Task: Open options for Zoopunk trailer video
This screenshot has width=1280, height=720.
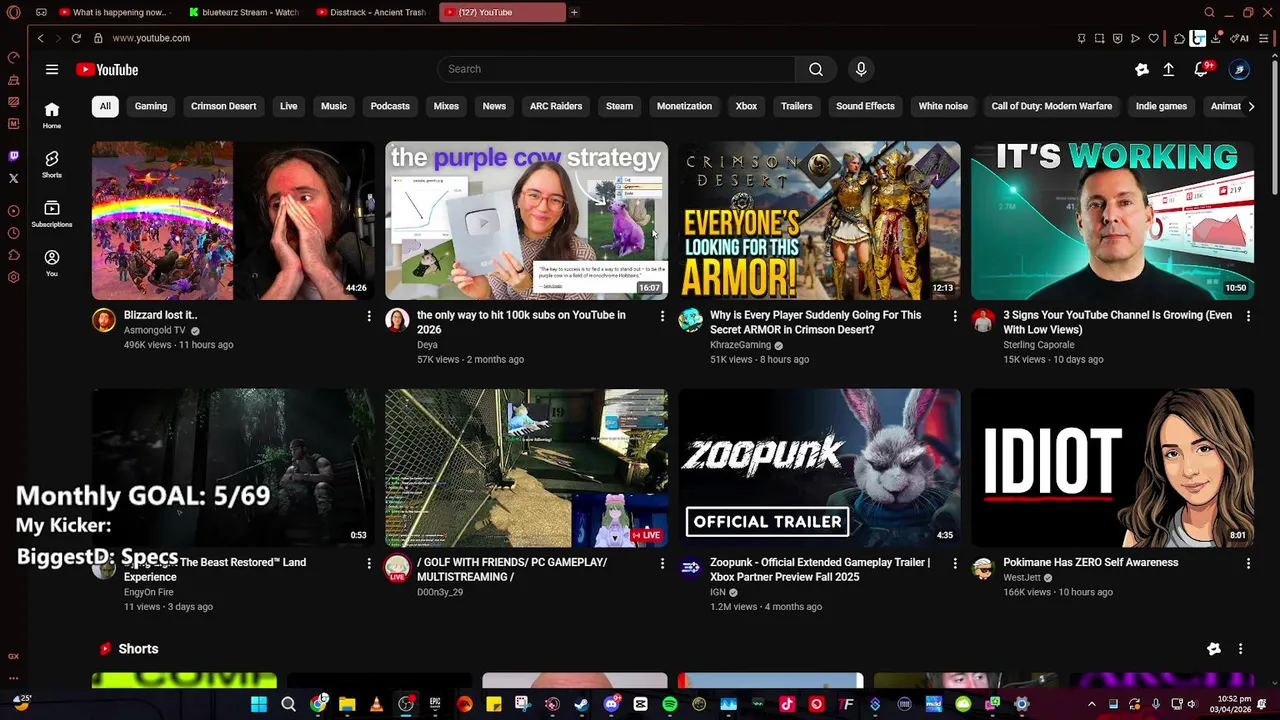Action: tap(955, 563)
